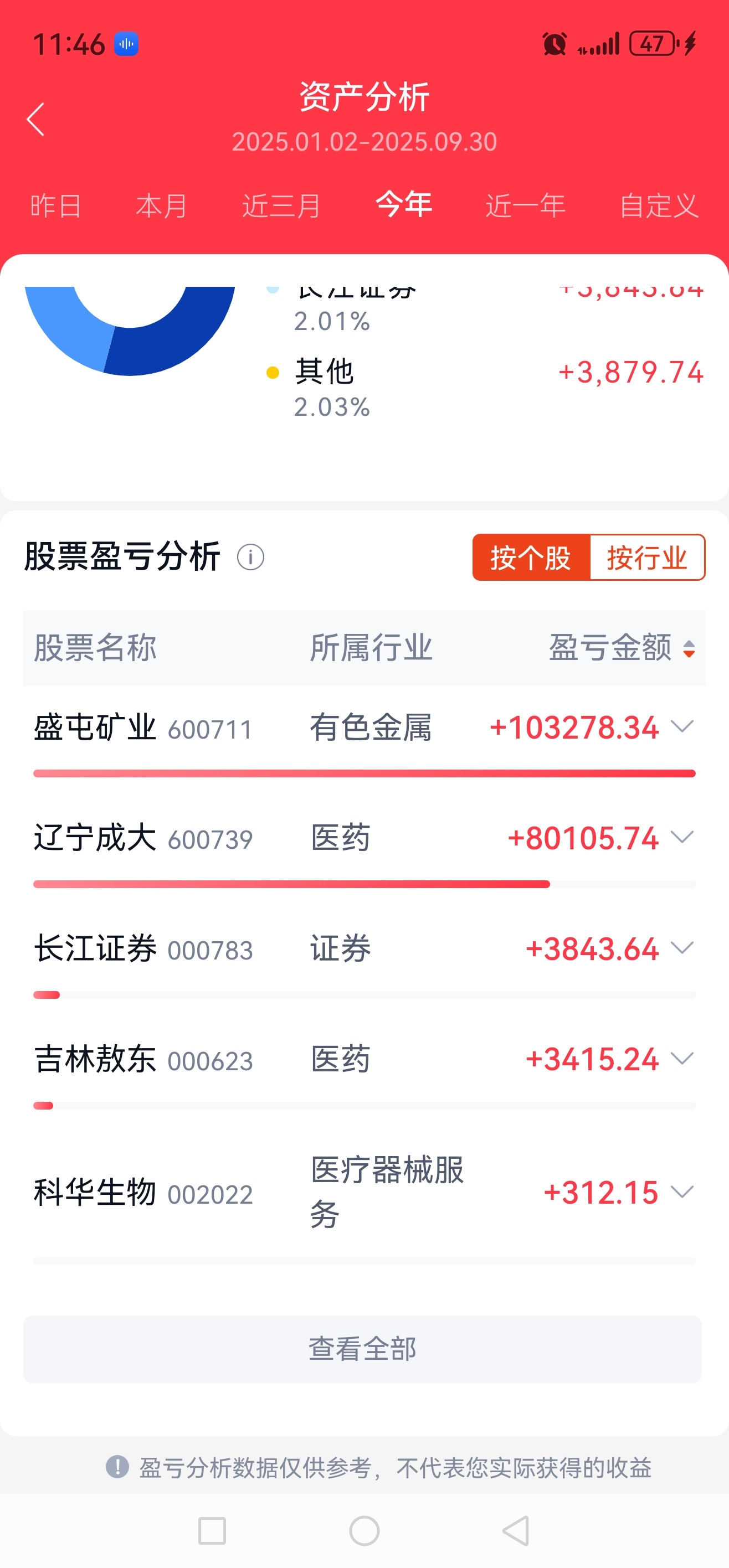Switch to 按行业 view
The image size is (729, 1568).
(x=647, y=558)
